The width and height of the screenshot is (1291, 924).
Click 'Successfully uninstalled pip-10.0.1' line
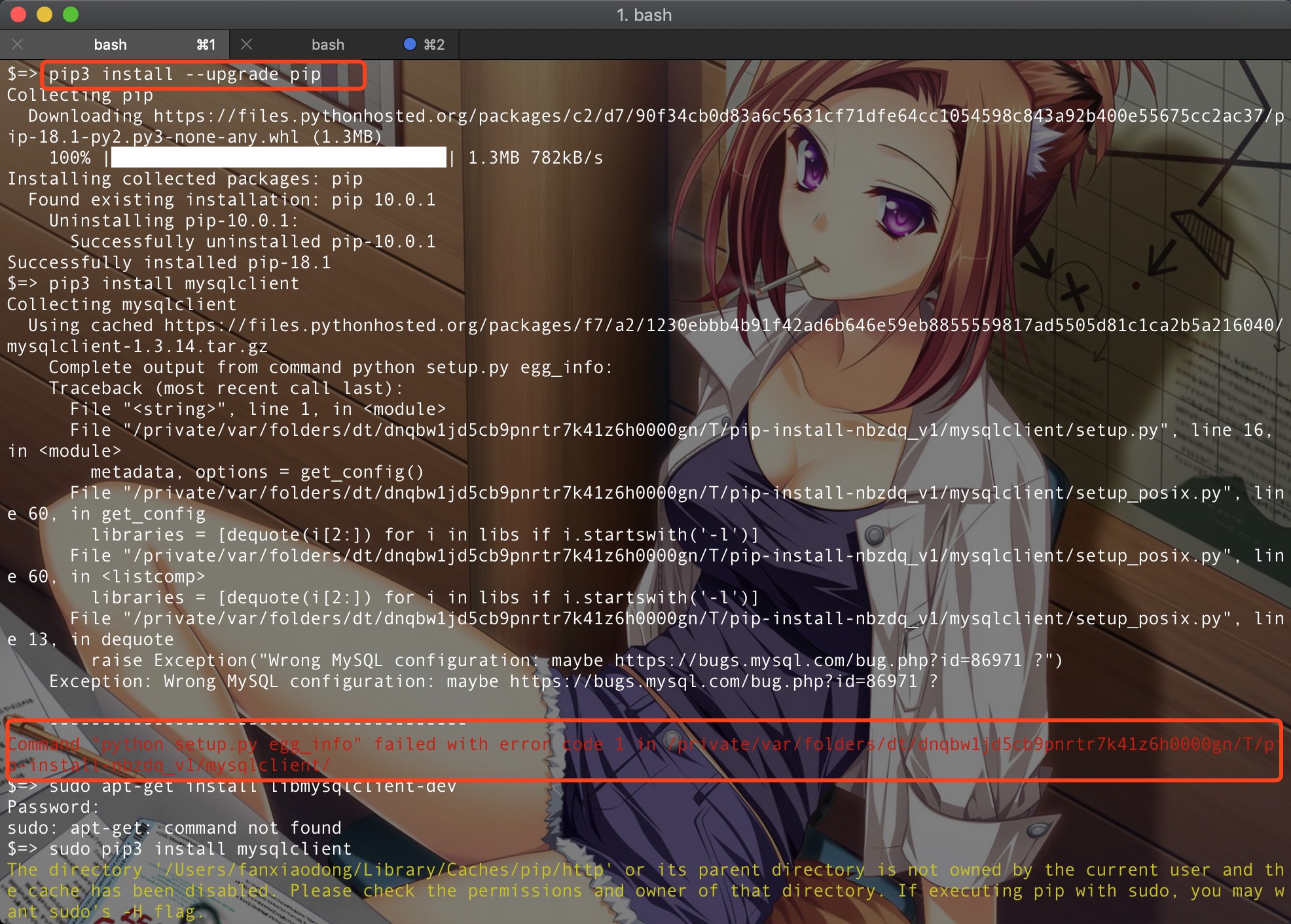coord(253,241)
